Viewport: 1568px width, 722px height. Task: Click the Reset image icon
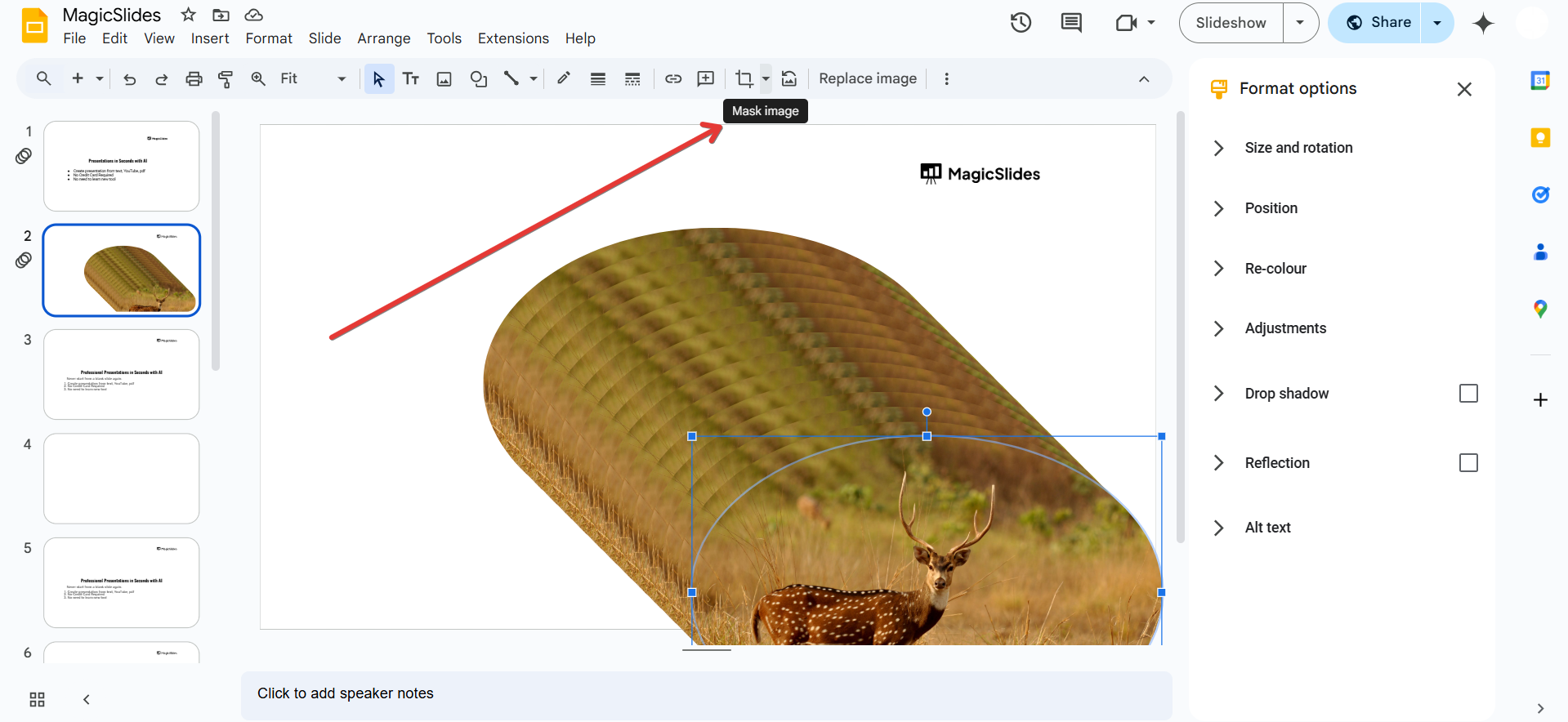coord(789,79)
